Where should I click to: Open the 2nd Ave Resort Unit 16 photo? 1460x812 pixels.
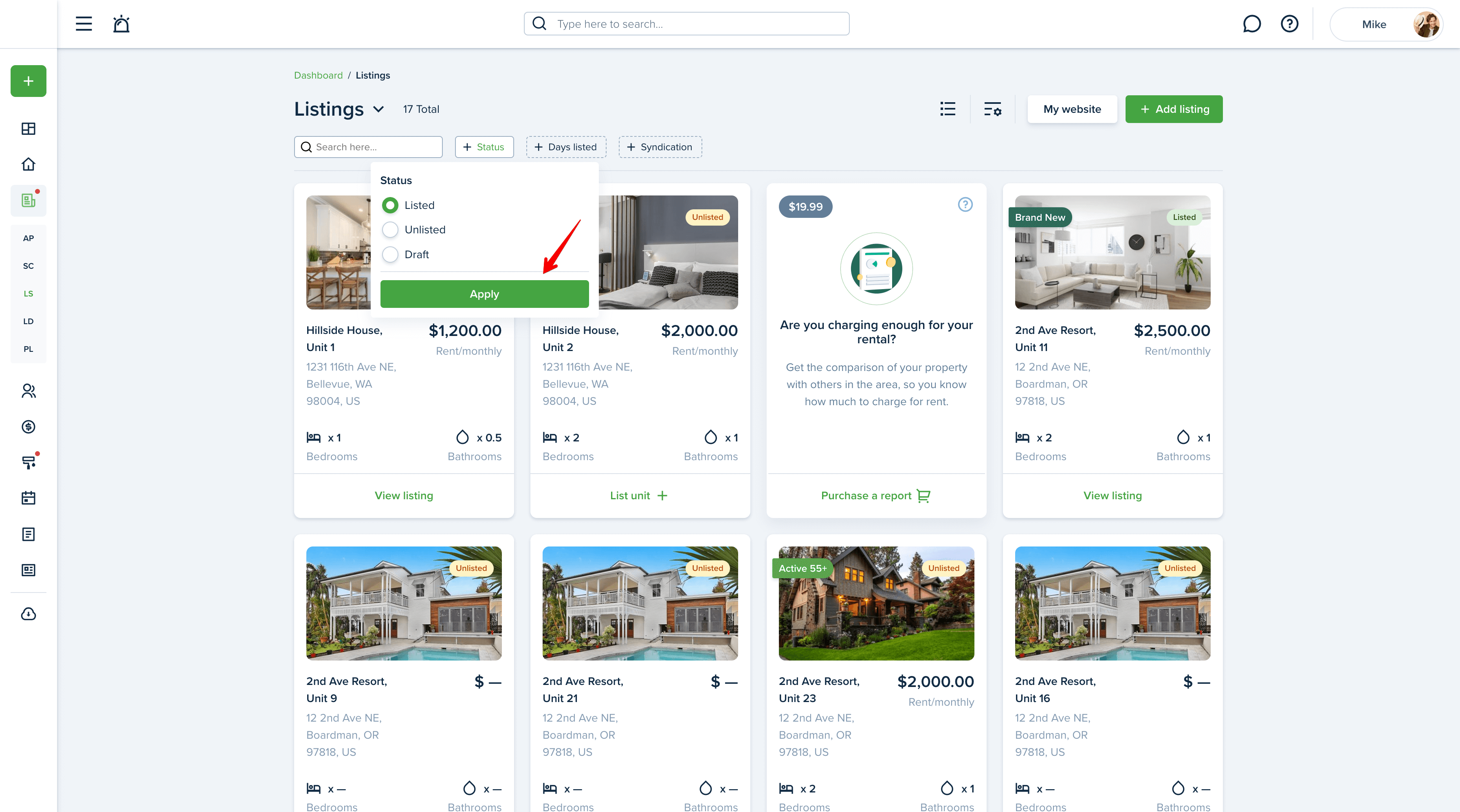point(1112,603)
